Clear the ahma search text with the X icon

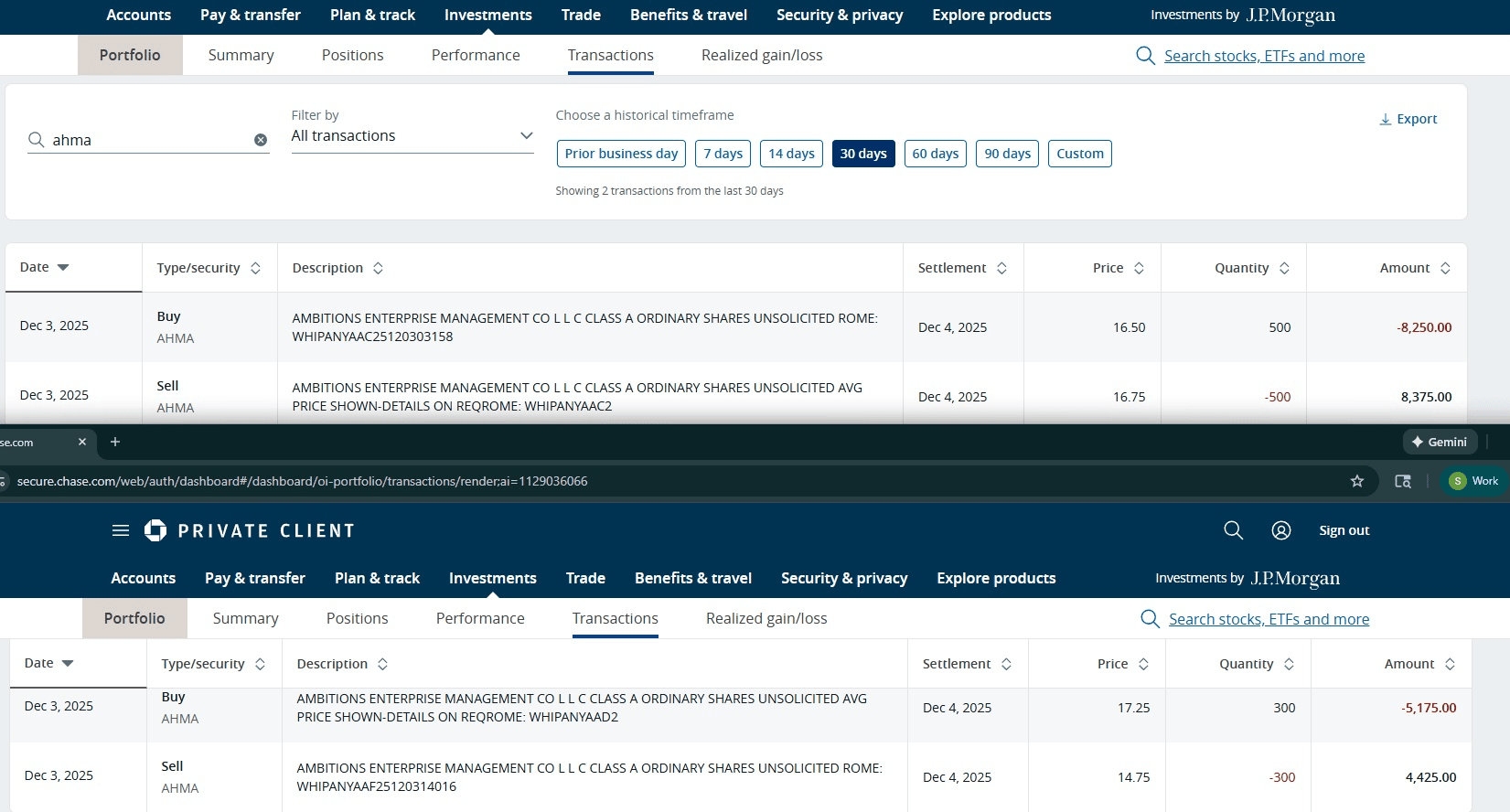click(261, 140)
